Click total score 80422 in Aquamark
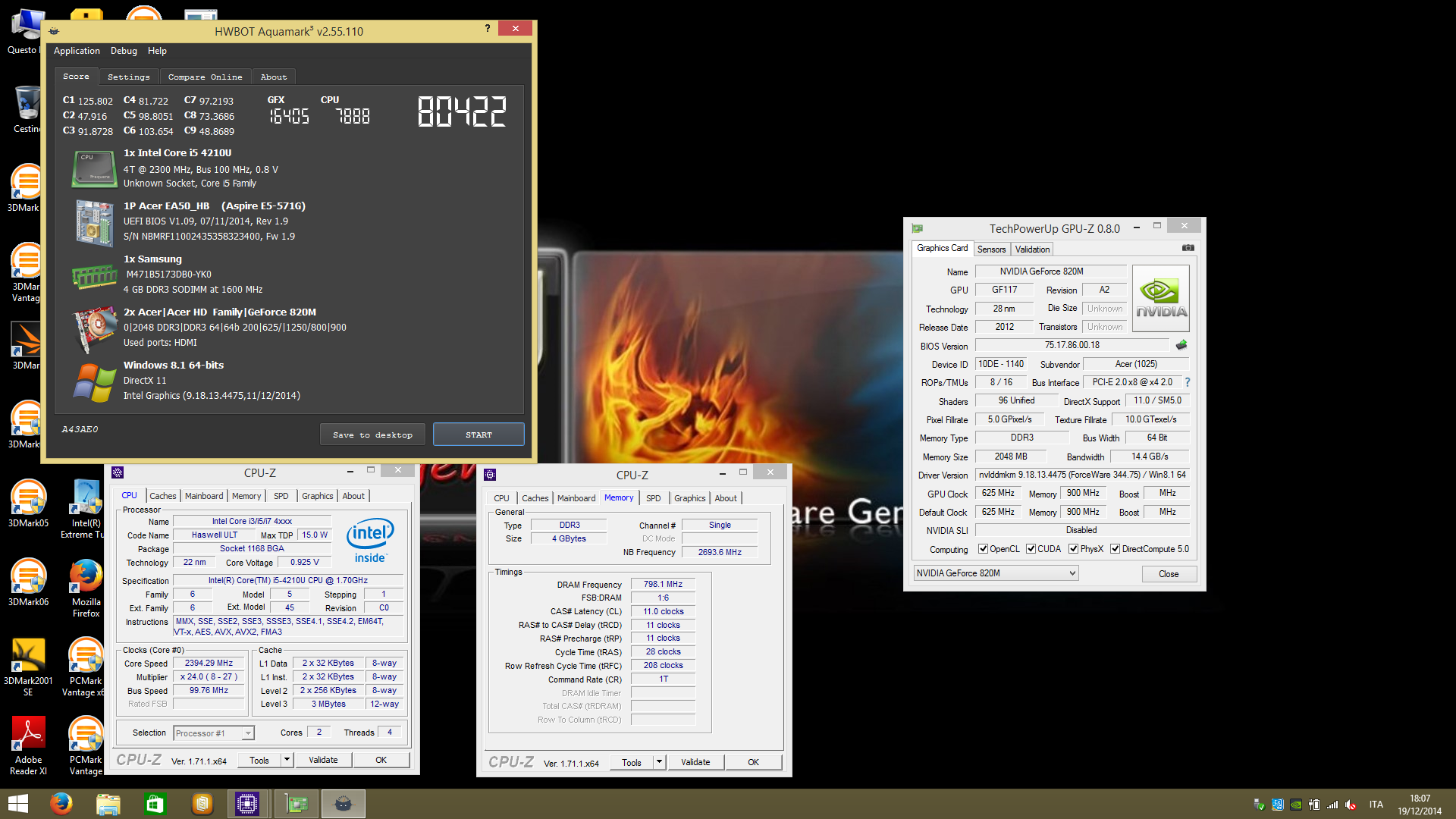The width and height of the screenshot is (1456, 819). [x=462, y=111]
